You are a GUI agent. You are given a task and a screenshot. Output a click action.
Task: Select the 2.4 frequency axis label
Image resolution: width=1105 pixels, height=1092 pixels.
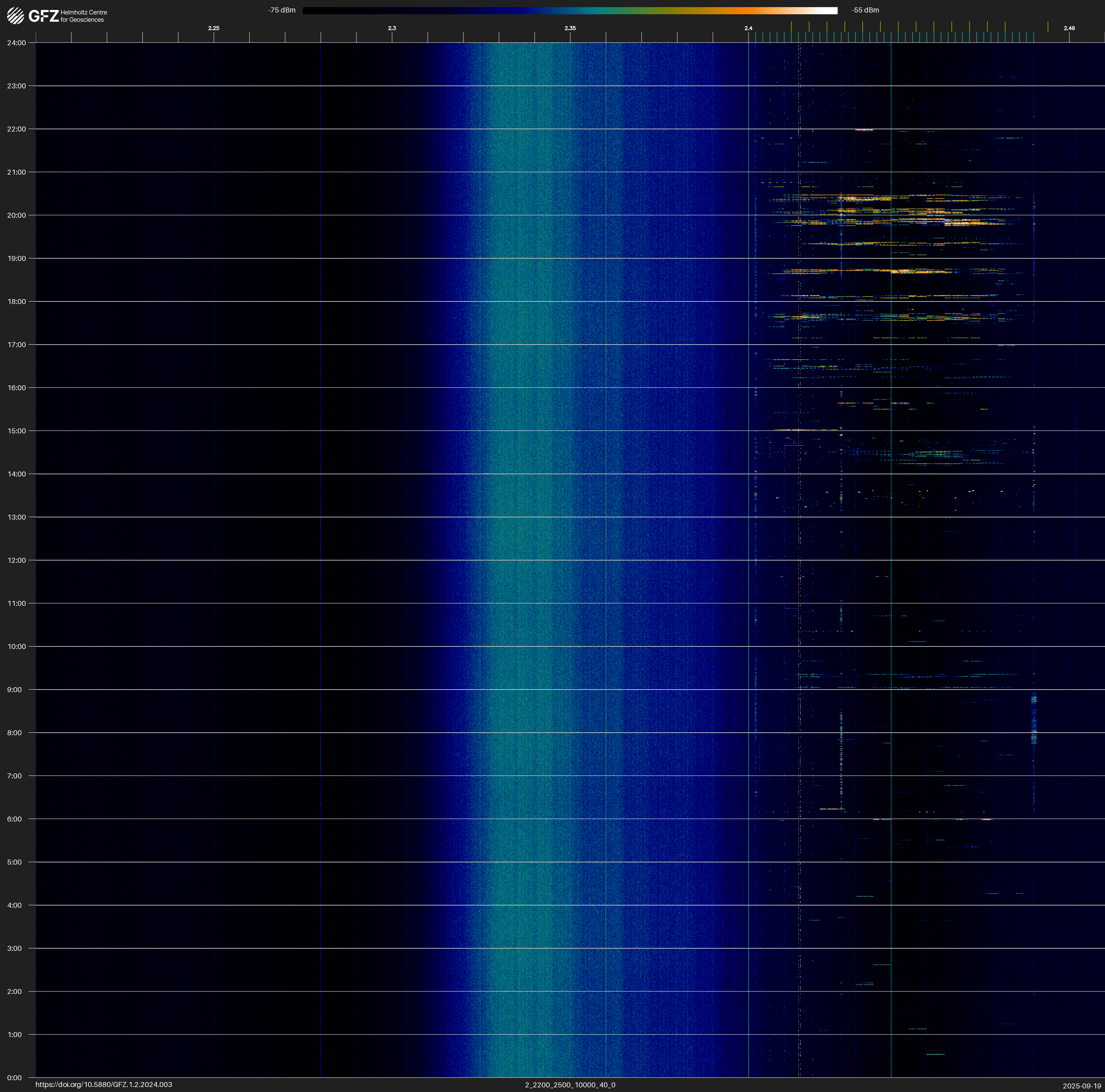pyautogui.click(x=748, y=28)
